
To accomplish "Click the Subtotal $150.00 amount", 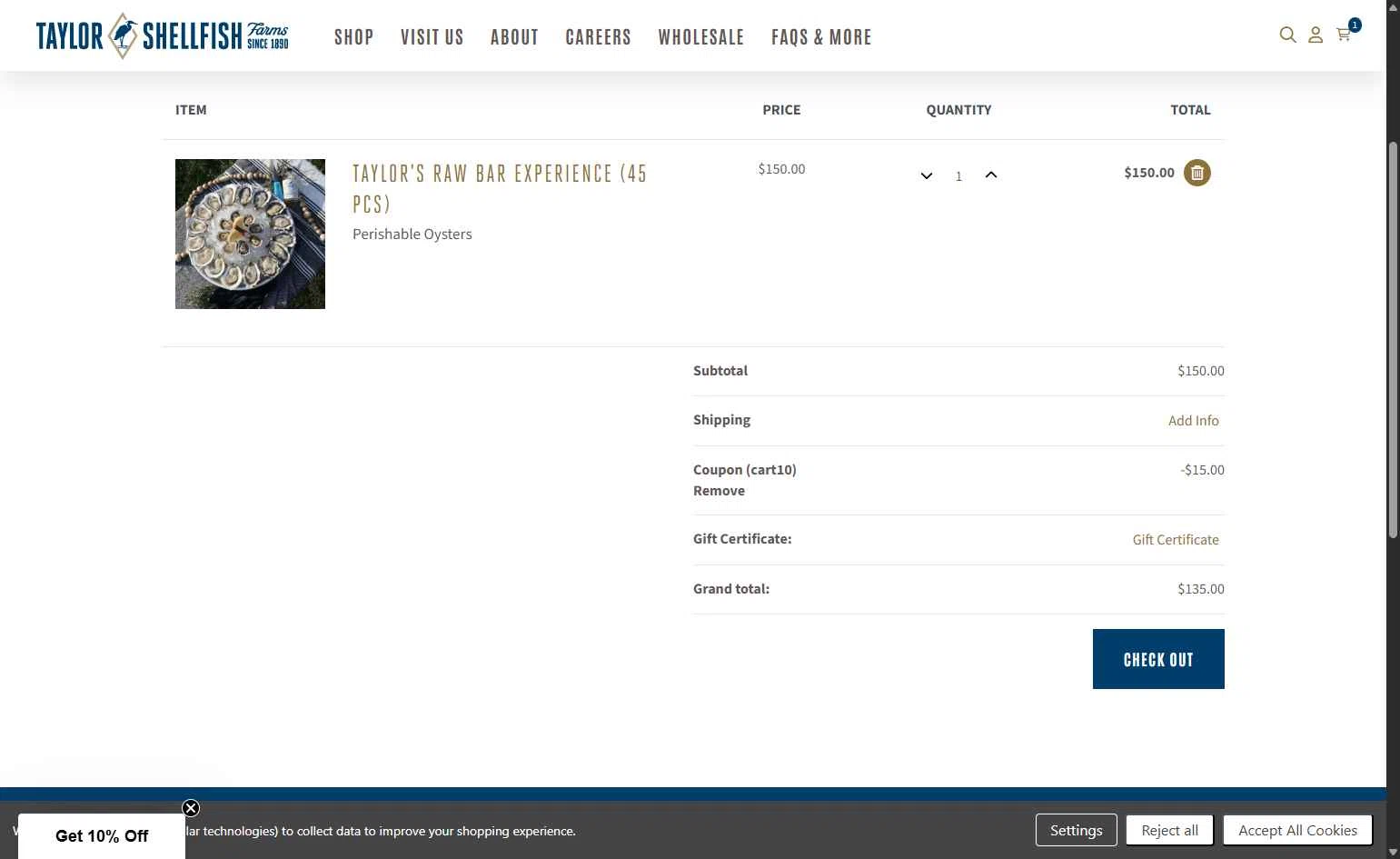I will click(1201, 371).
